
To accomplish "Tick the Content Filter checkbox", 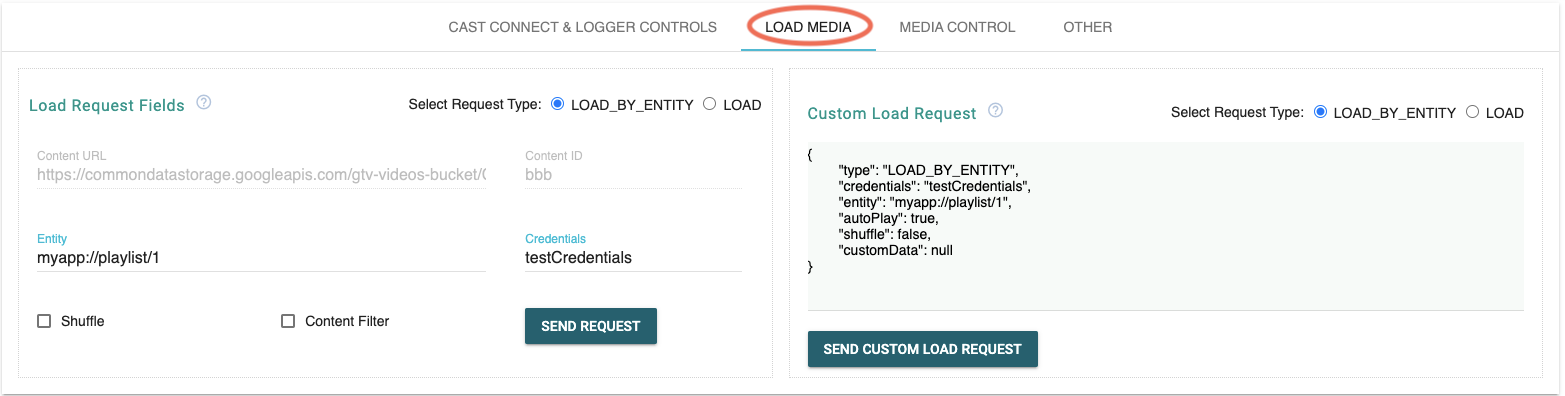I will [288, 321].
